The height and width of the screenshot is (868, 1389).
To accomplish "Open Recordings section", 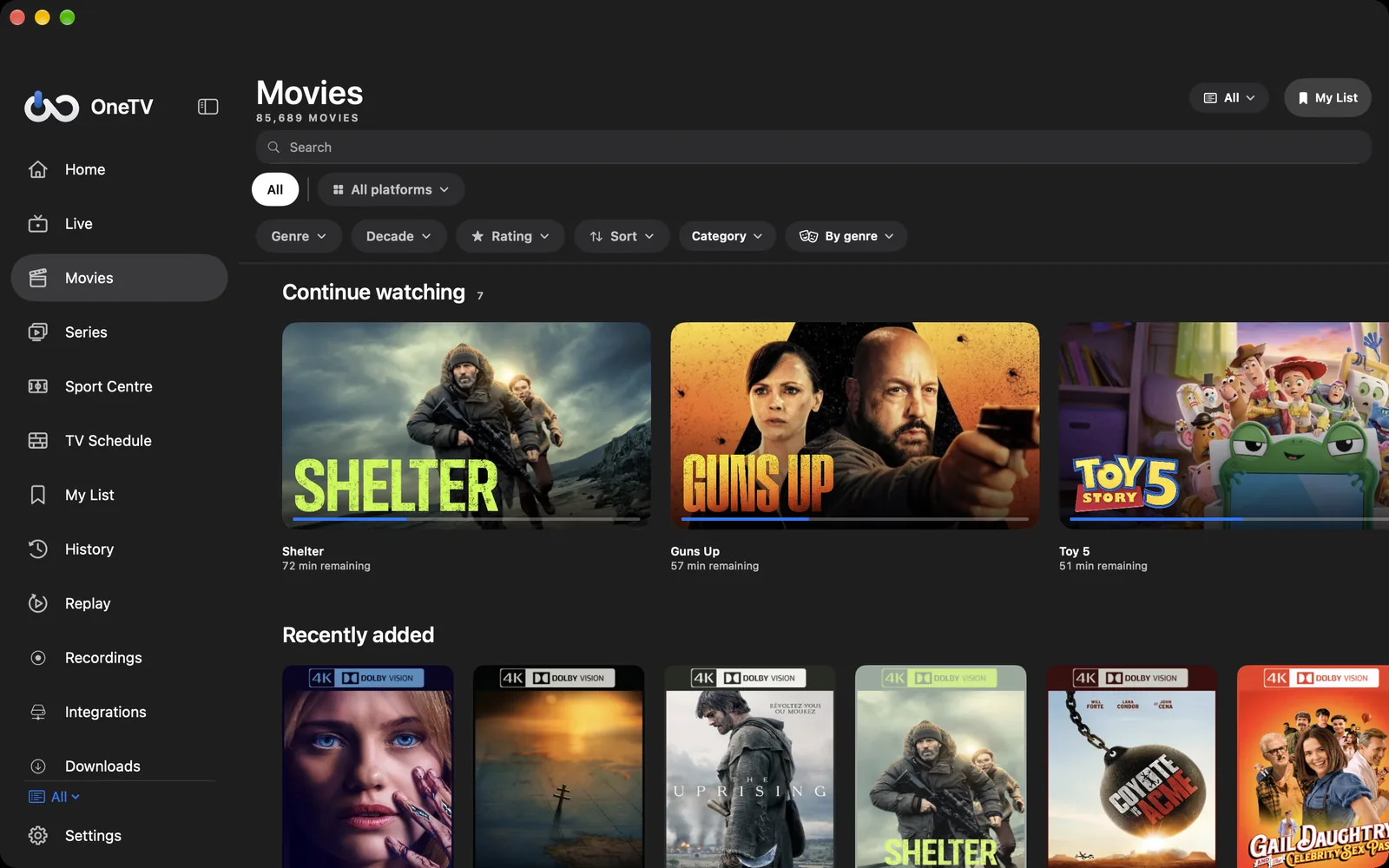I will [119, 658].
